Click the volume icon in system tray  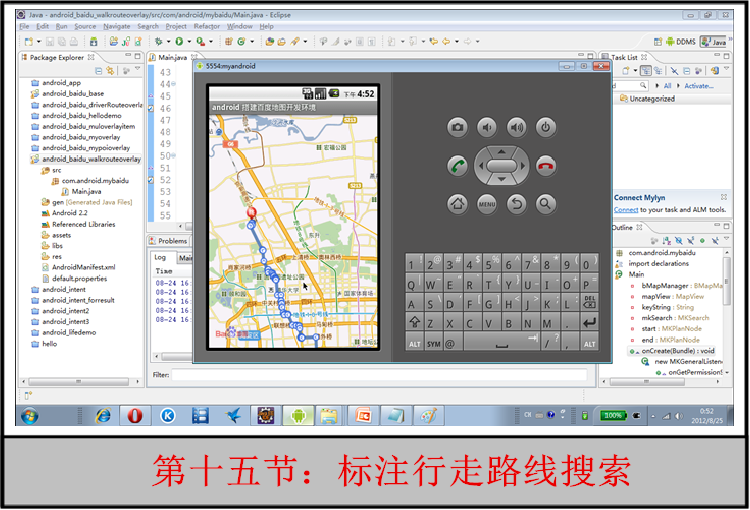click(x=679, y=416)
